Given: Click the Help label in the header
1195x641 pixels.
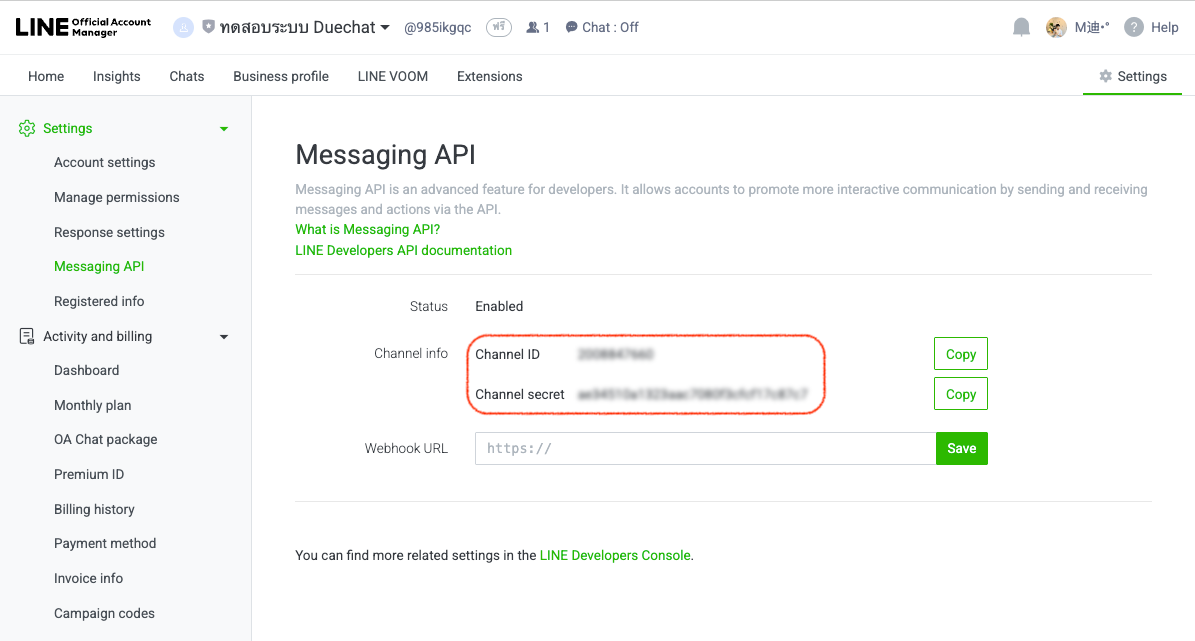Looking at the screenshot, I should click(1165, 27).
